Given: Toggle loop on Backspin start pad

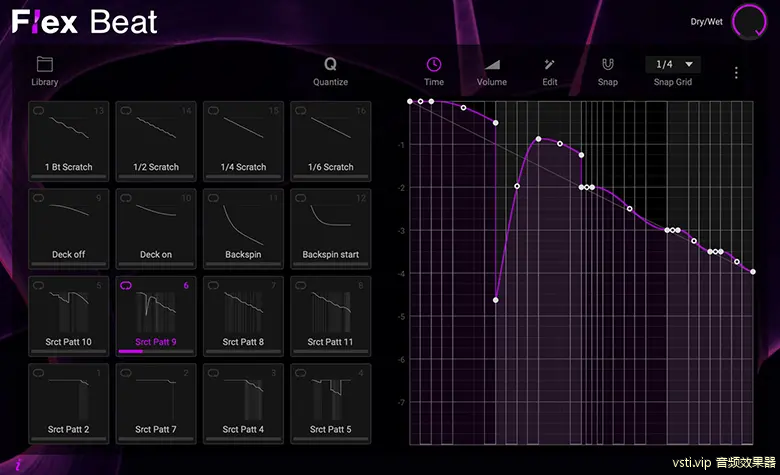Looking at the screenshot, I should 300,198.
